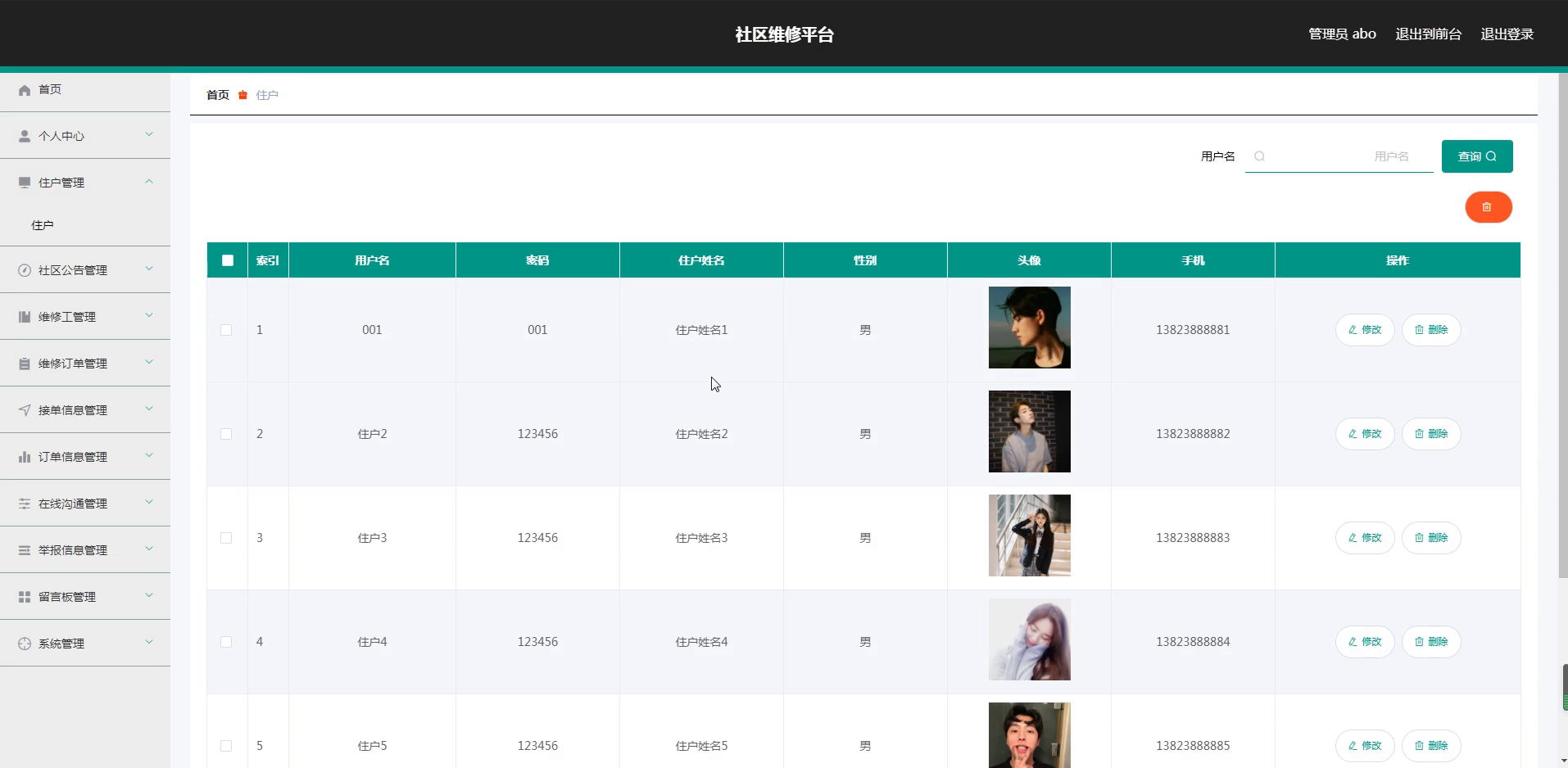Screen dimensions: 1568x768
Task: Click 删除 for row 住户5
Action: click(1431, 746)
